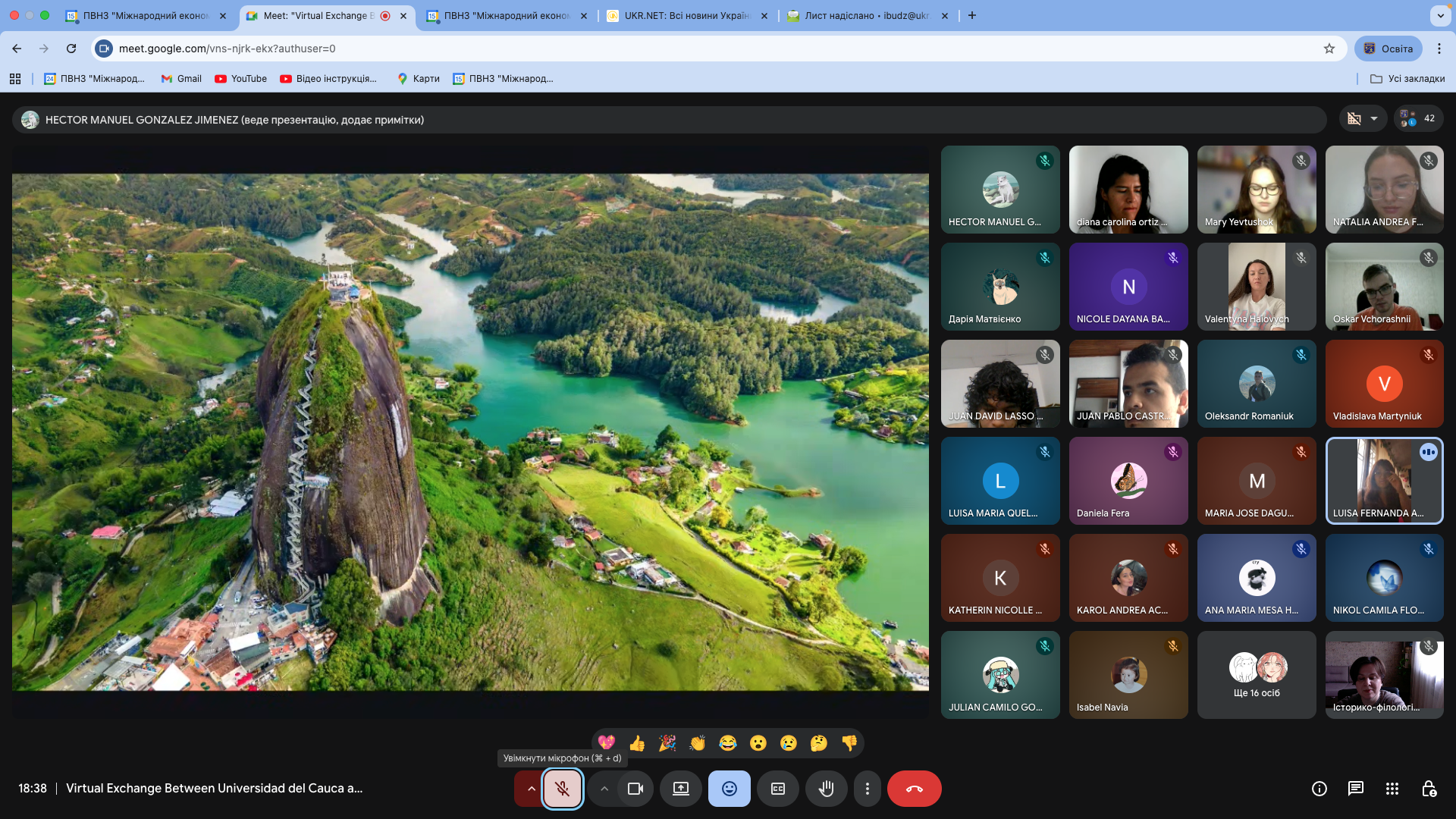Open the YouTube bookmark link
Viewport: 1456px width, 819px height.
tap(241, 79)
